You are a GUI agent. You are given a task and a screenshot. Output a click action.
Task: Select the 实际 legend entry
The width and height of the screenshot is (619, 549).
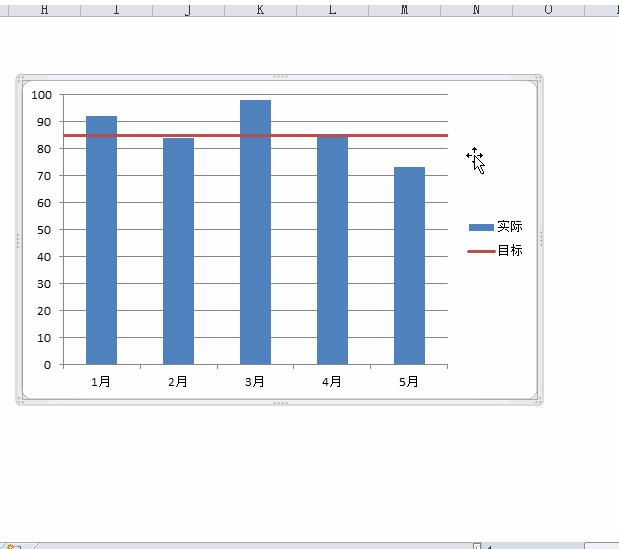495,227
